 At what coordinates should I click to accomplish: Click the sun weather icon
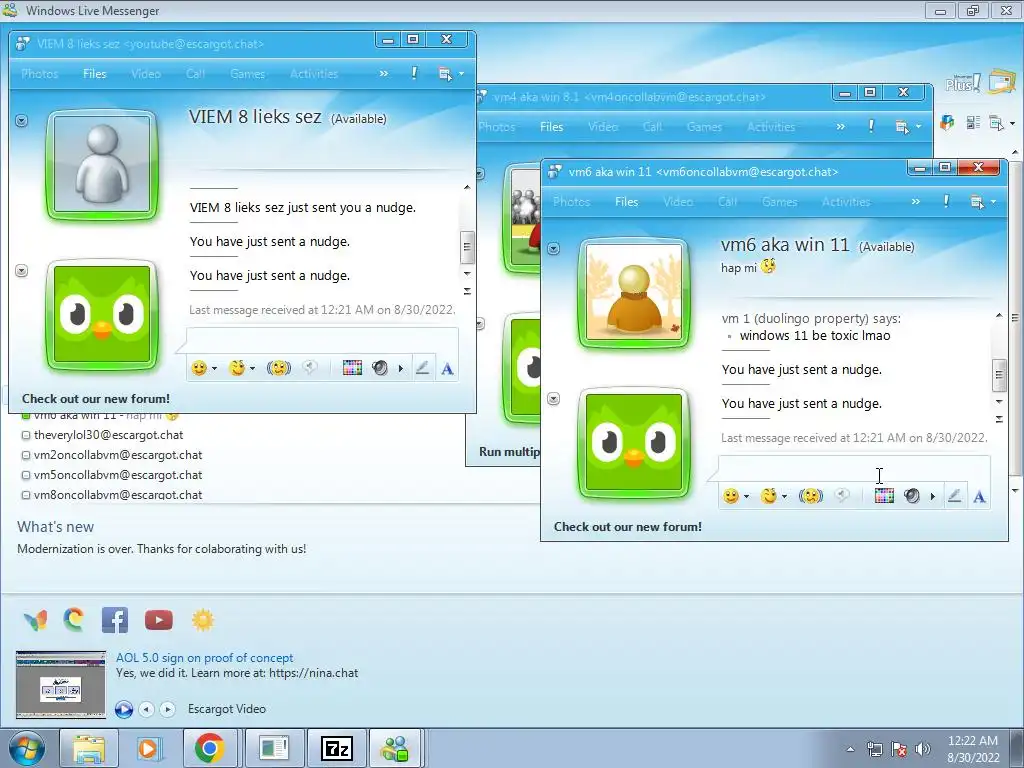(x=203, y=620)
